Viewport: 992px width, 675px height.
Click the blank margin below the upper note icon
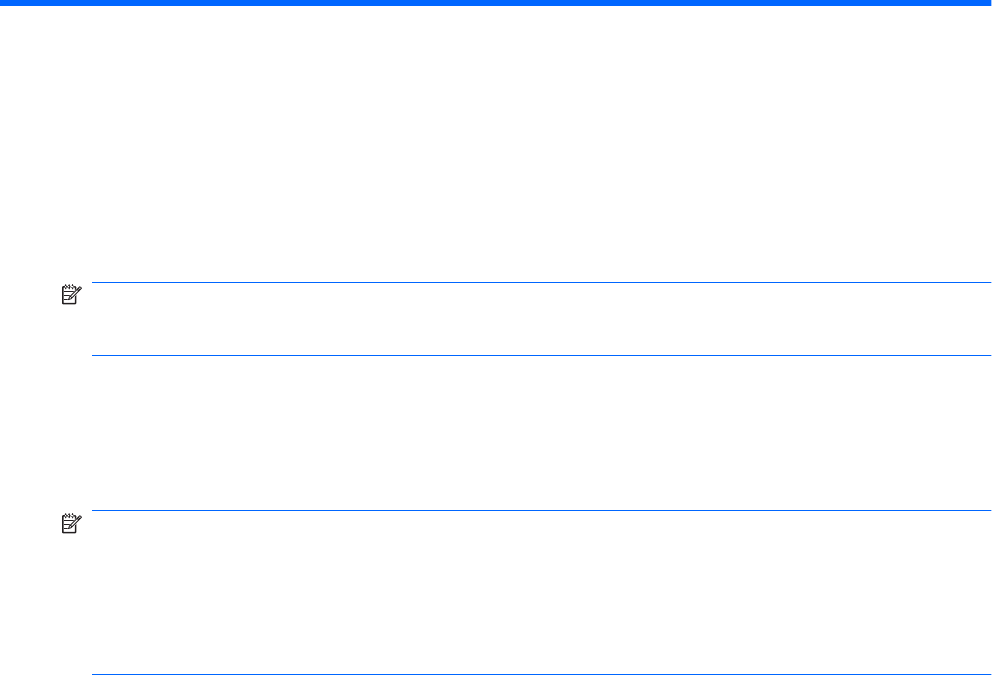[x=68, y=330]
